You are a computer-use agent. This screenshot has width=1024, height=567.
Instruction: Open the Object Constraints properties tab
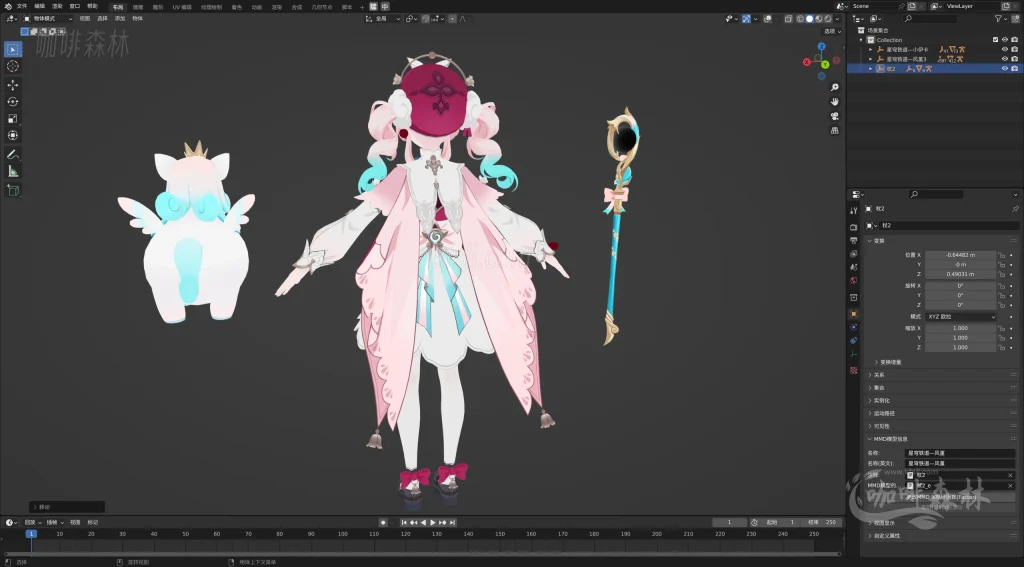(x=854, y=340)
